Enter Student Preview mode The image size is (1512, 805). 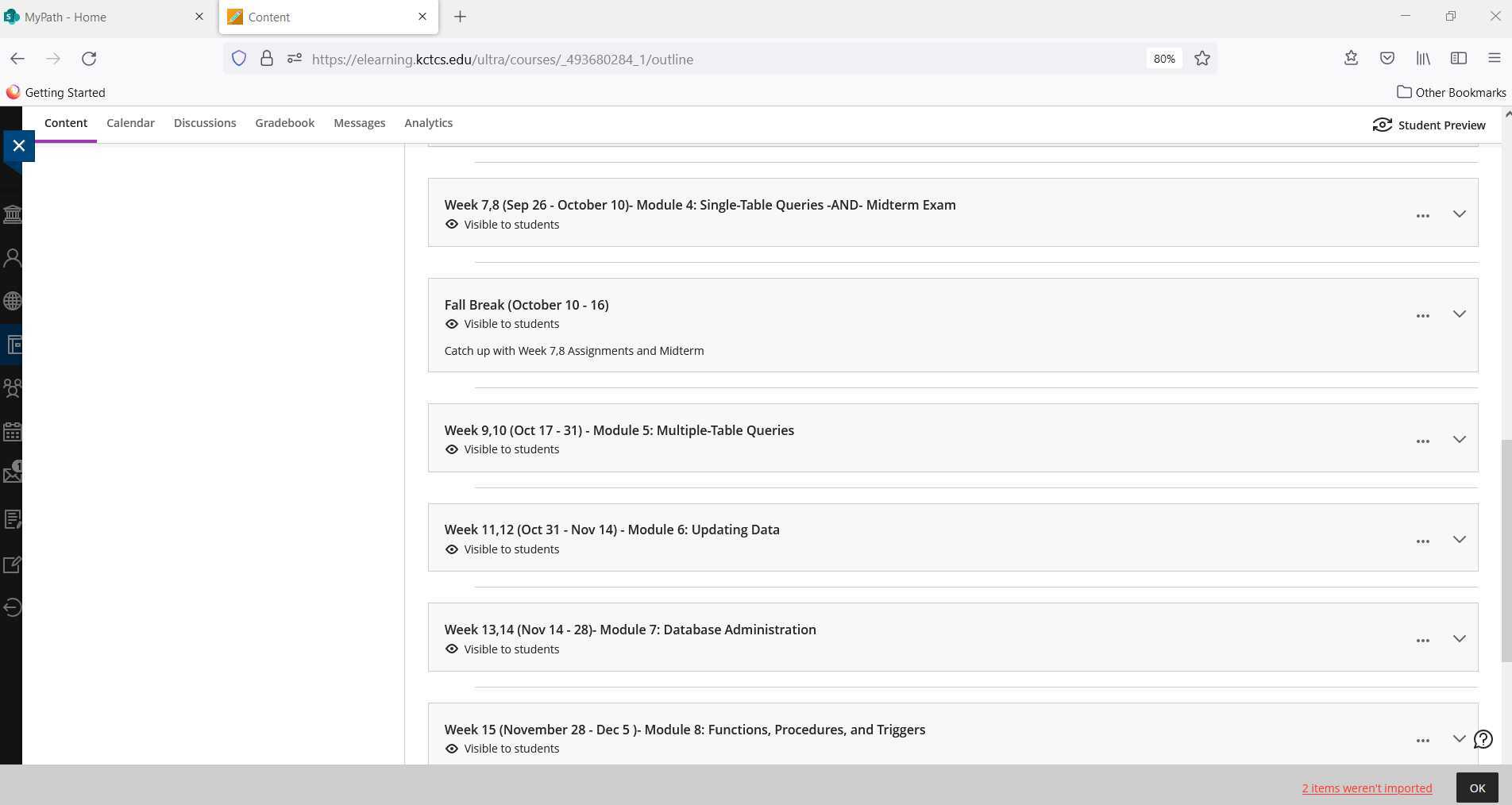click(1429, 125)
